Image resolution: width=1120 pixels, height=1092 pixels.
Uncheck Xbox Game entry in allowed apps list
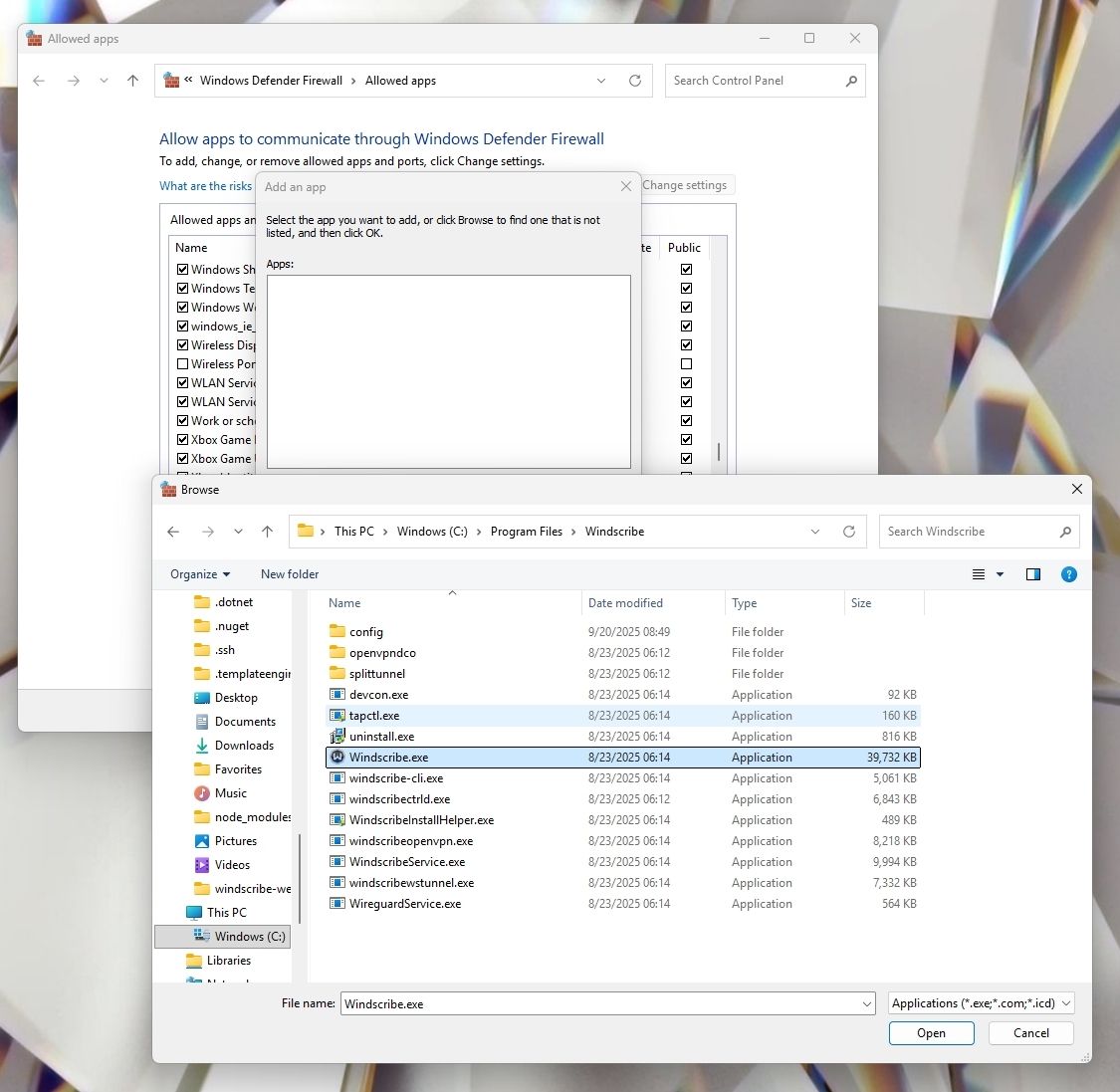(x=182, y=439)
